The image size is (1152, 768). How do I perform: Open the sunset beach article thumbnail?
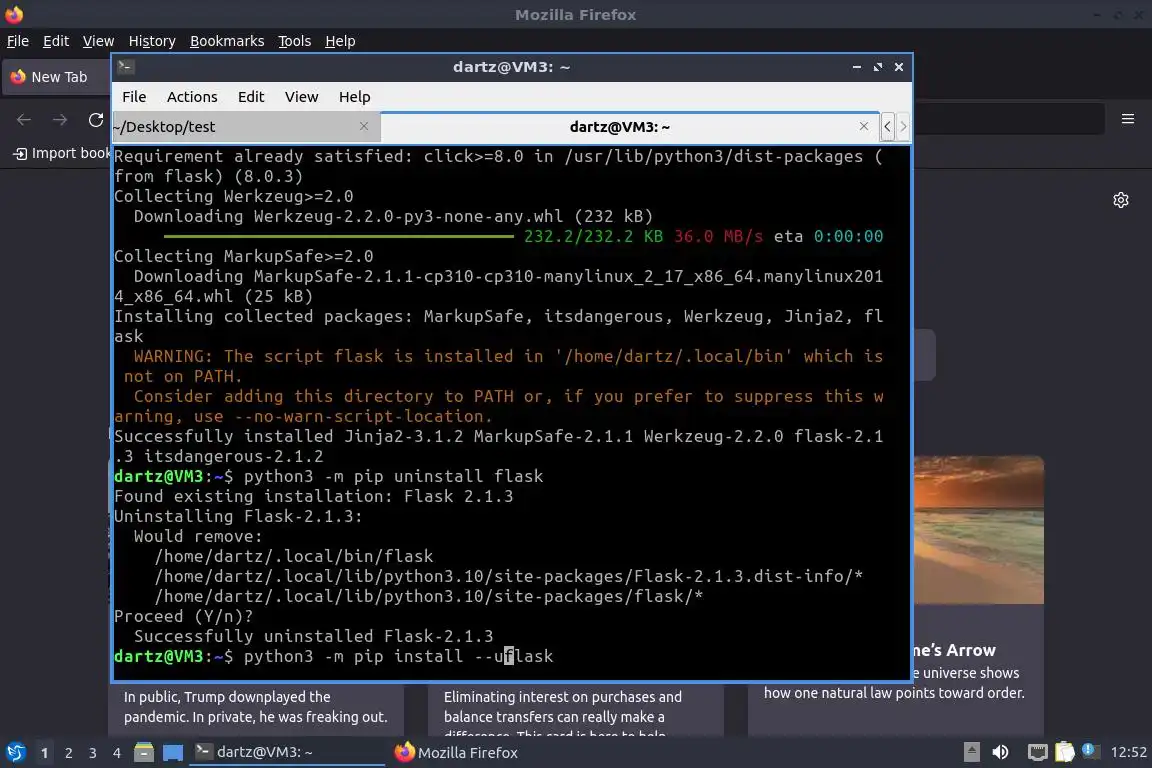pos(978,530)
